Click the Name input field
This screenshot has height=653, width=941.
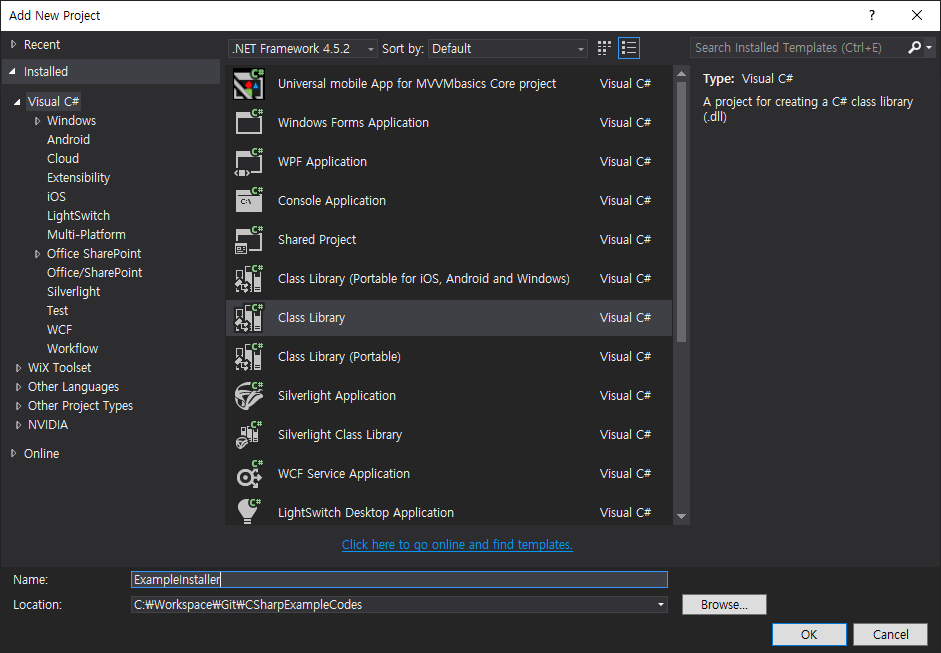[x=399, y=579]
